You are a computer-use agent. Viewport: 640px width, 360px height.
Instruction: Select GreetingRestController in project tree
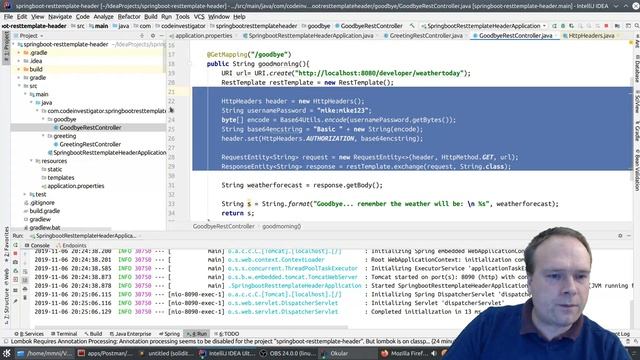click(90, 144)
